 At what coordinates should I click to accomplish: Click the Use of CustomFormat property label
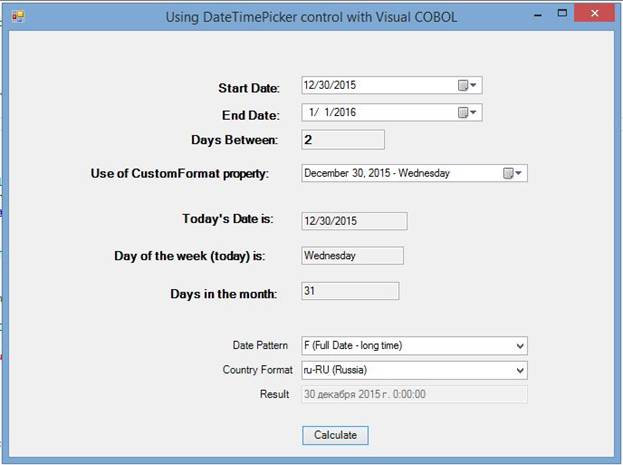pyautogui.click(x=180, y=174)
